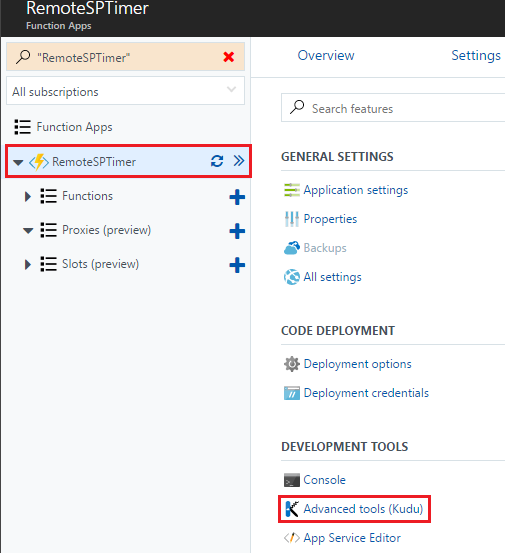Collapse the RemoteSPTimer app tree
Screen dimensions: 505x553
[x=18, y=162]
